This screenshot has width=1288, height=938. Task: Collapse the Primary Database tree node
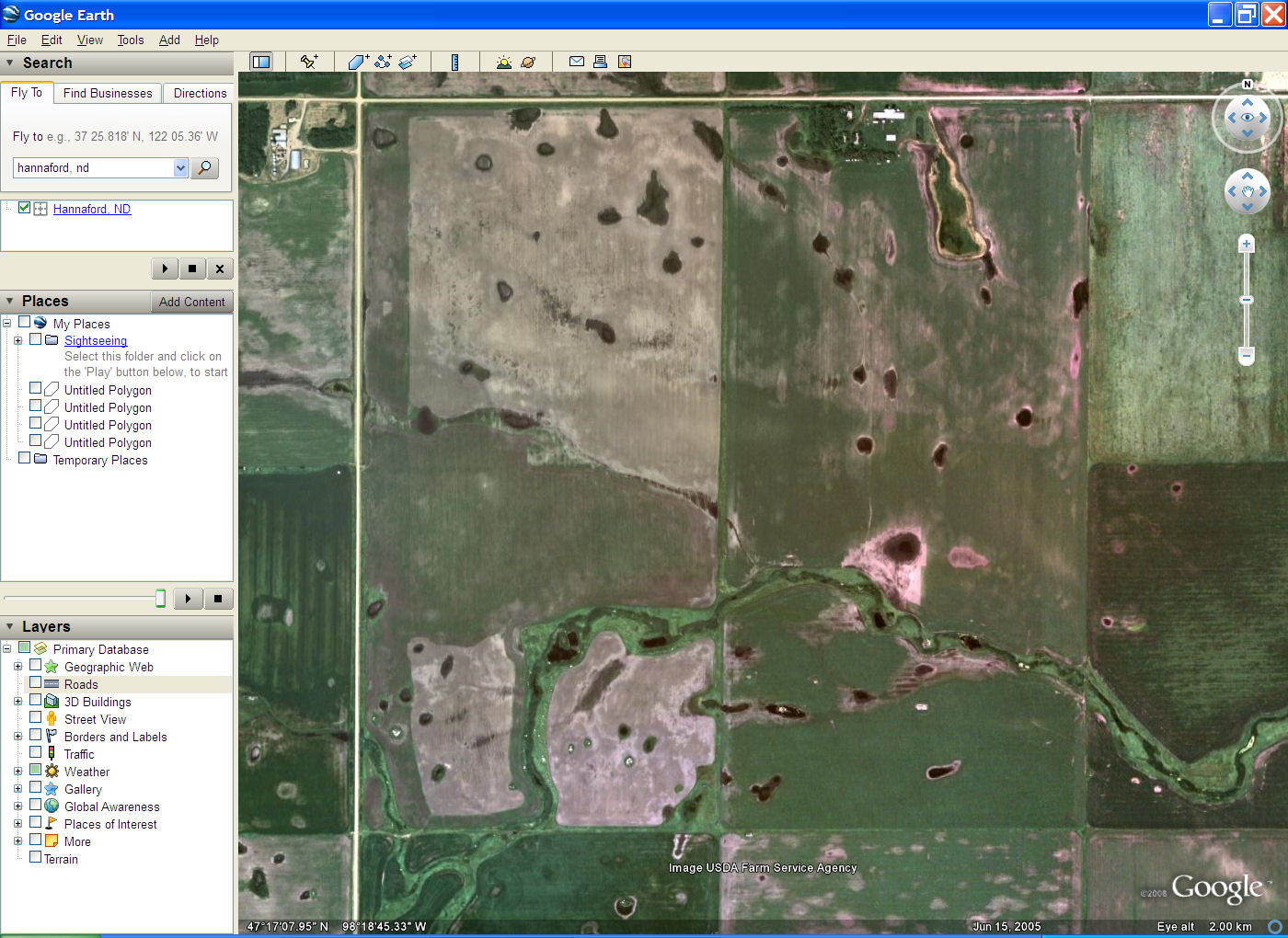point(6,649)
